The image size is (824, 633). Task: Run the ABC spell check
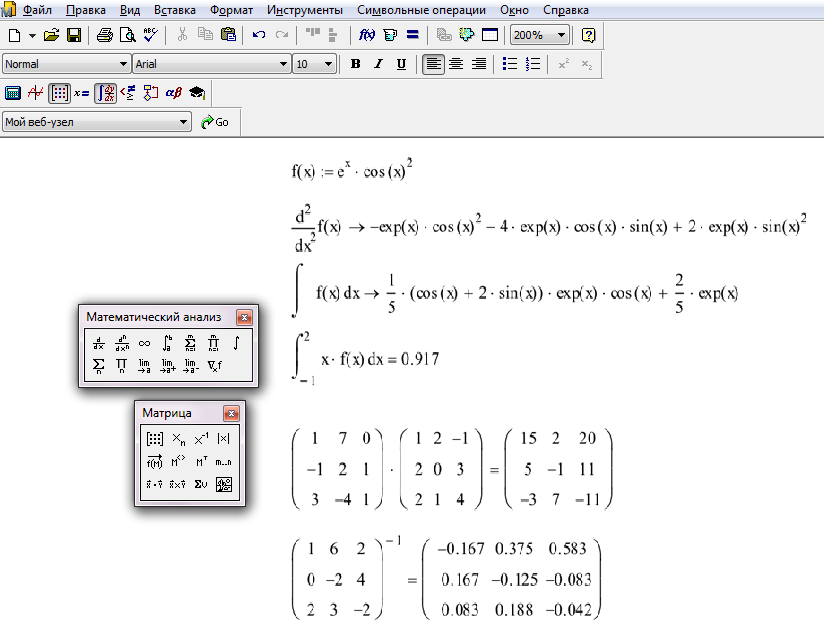tap(150, 35)
